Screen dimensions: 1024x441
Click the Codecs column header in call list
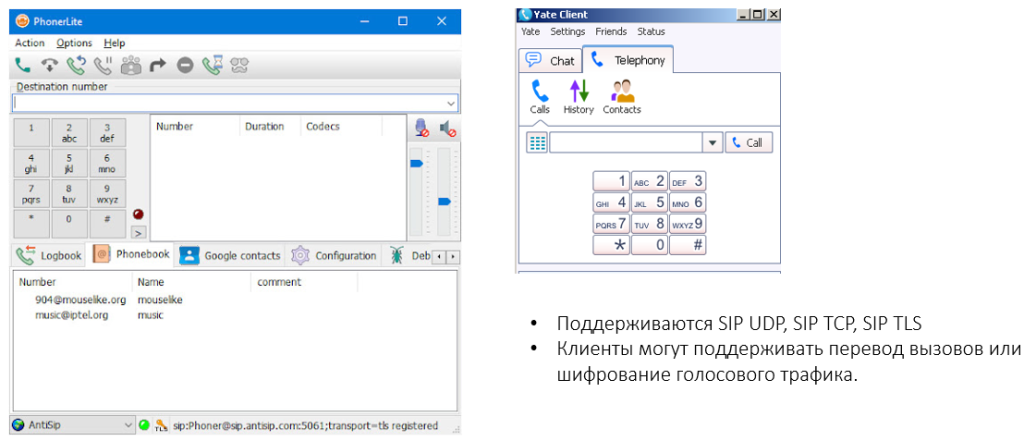coord(341,127)
